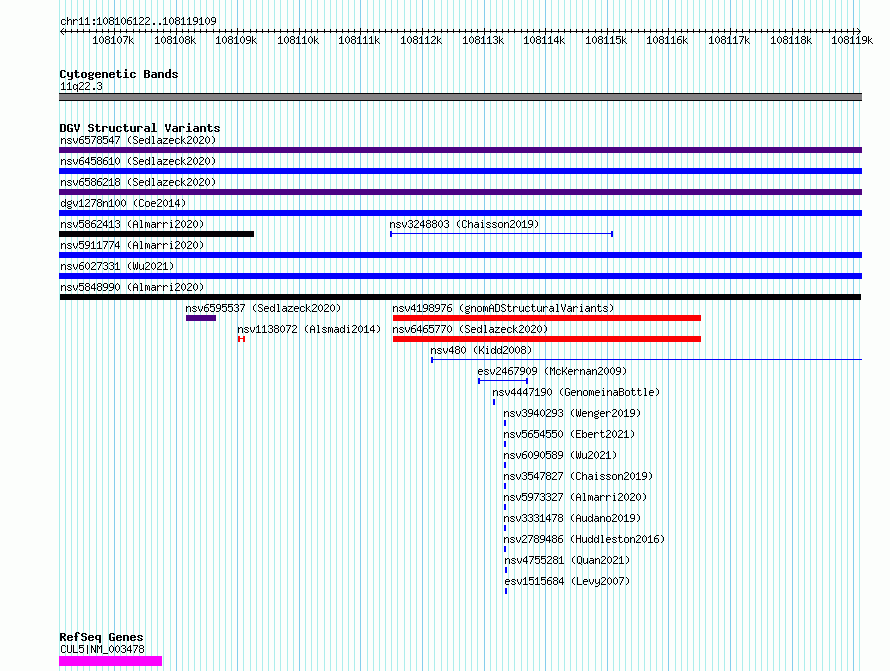Viewport: 890px width, 671px height.
Task: Select red bar under nsv4198976
Action: (547, 318)
